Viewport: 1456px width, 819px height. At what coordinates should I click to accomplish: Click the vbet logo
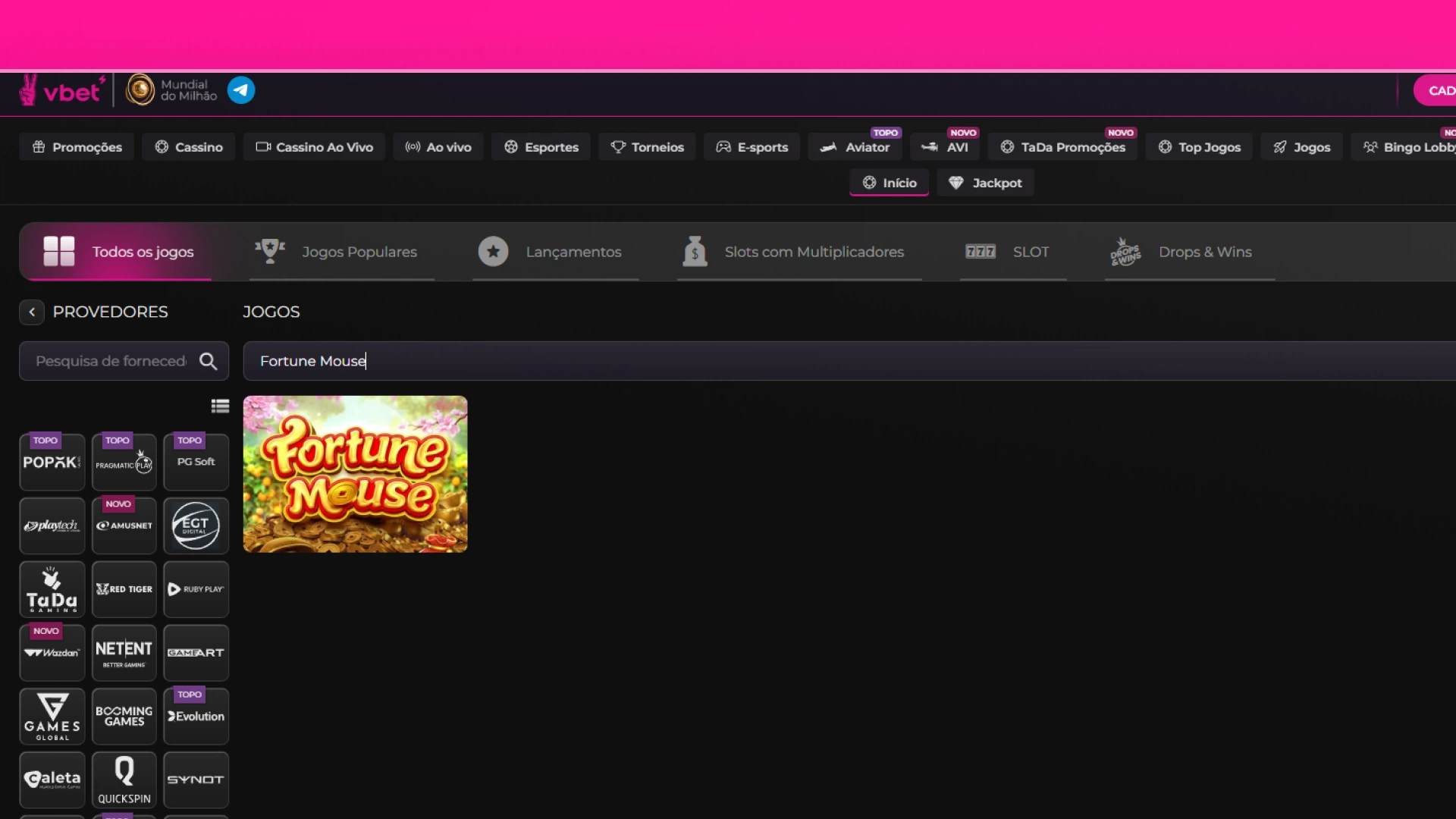[x=62, y=90]
